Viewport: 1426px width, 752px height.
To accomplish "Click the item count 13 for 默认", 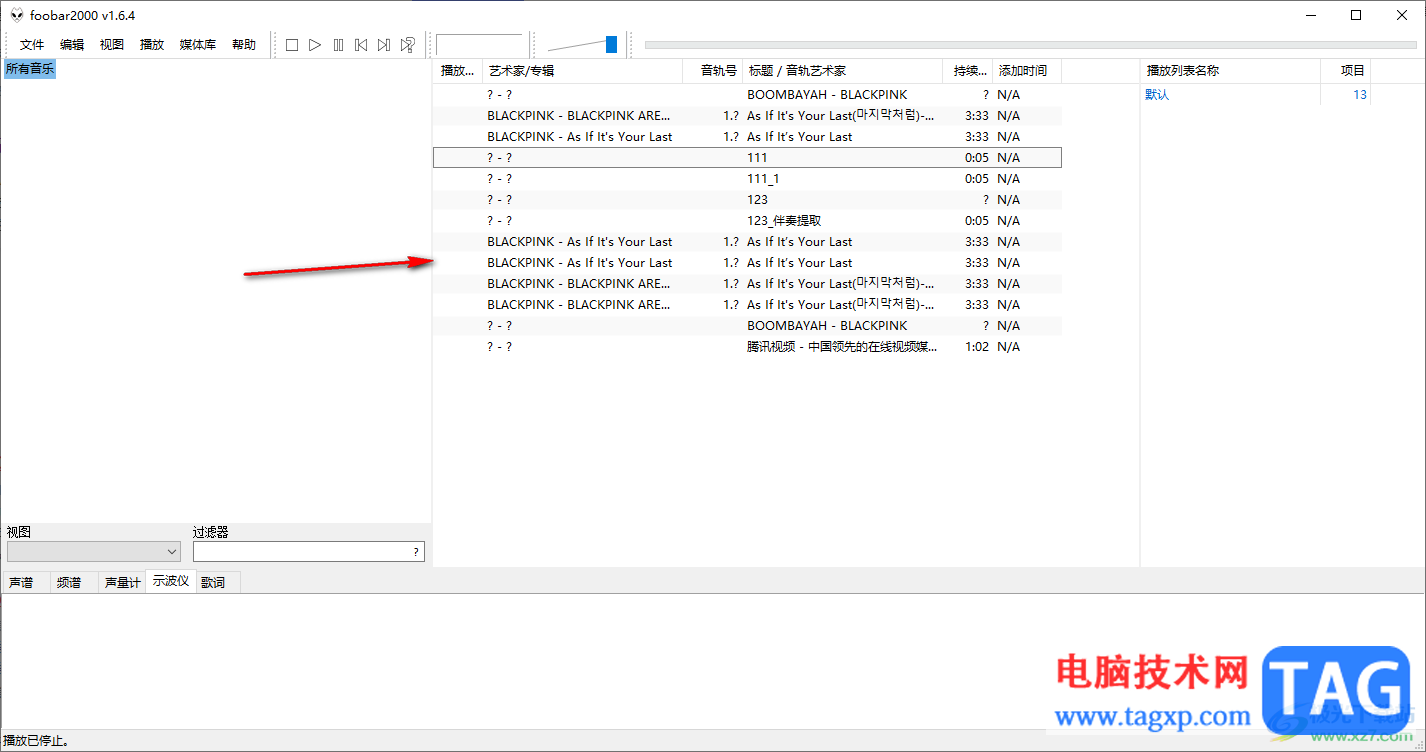I will [1359, 95].
